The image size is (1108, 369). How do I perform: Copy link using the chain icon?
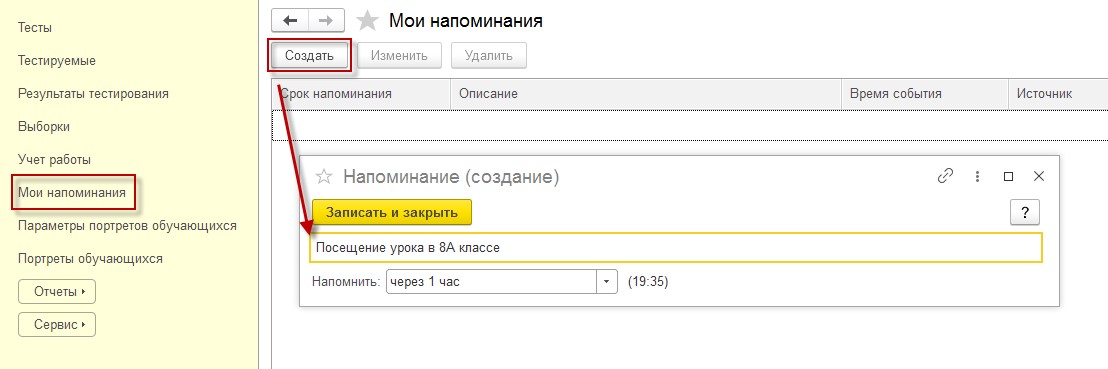click(x=945, y=176)
